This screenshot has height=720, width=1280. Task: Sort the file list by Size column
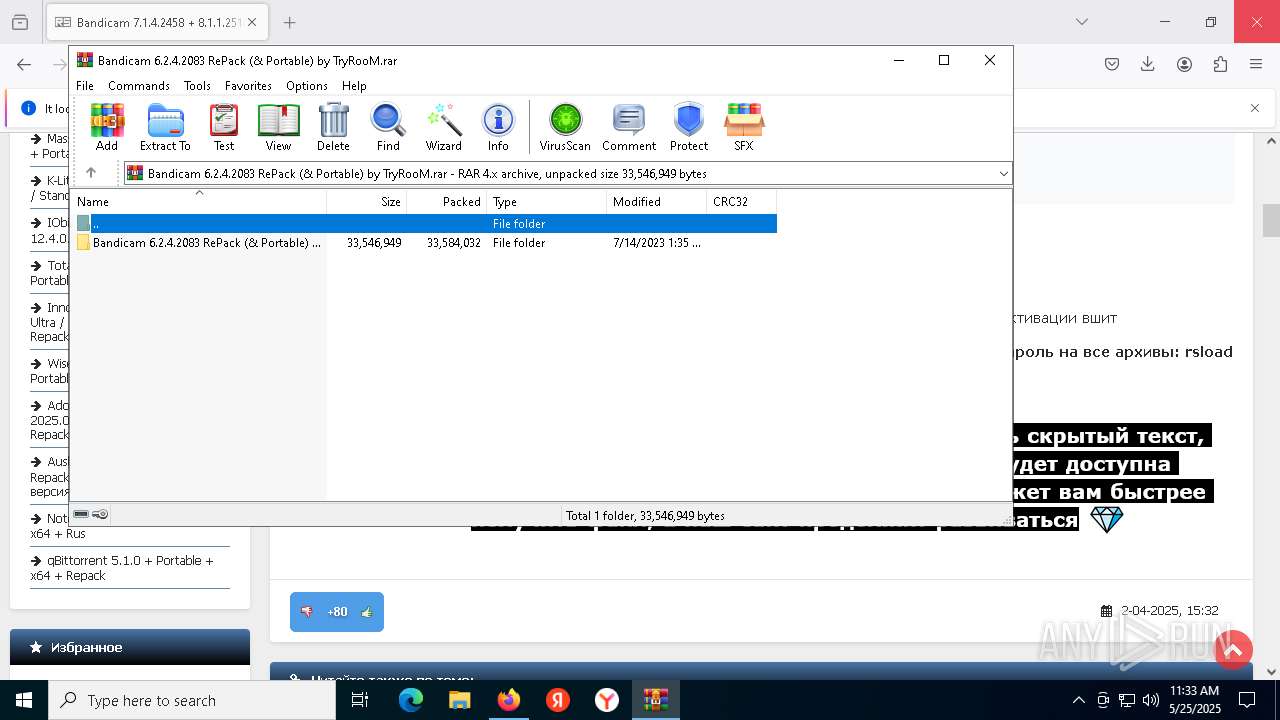coord(366,201)
